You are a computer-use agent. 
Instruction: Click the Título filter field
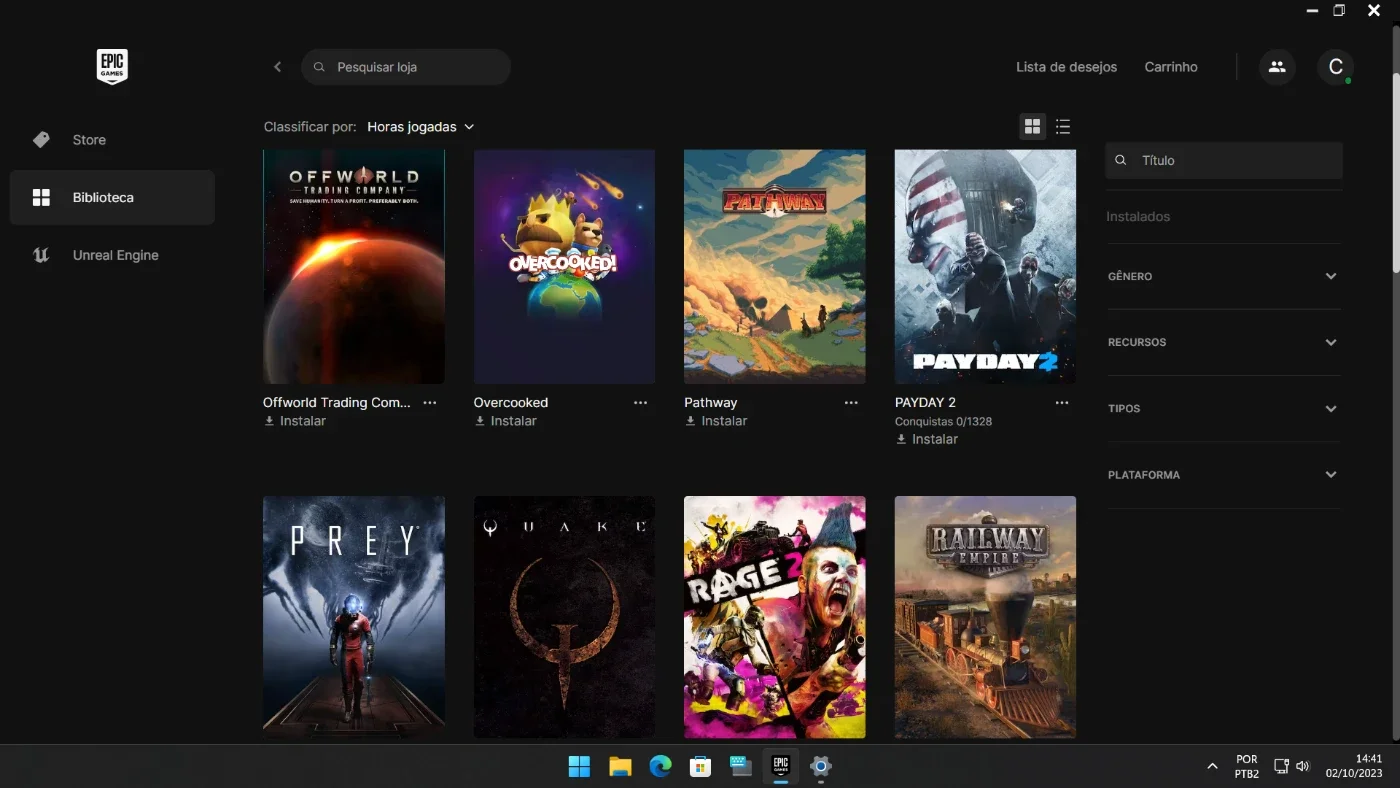1224,160
